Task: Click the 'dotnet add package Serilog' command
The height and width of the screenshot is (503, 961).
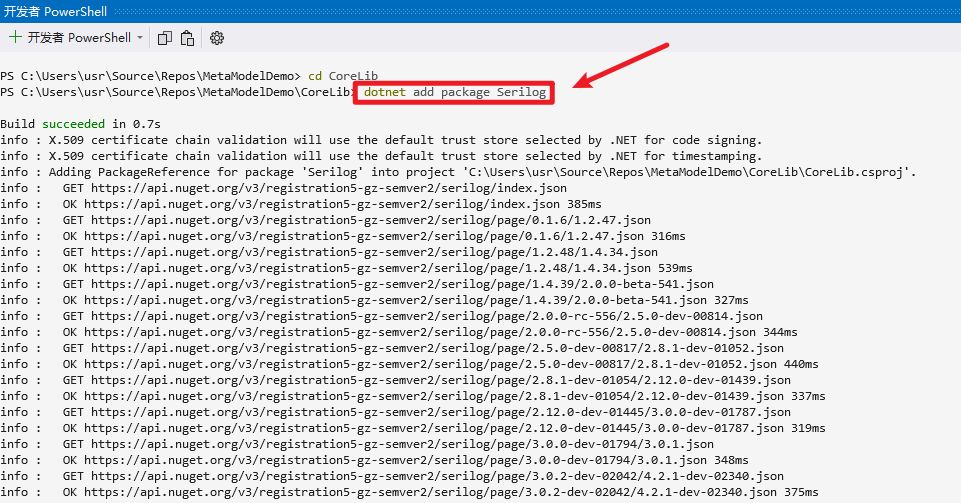Action: (454, 92)
